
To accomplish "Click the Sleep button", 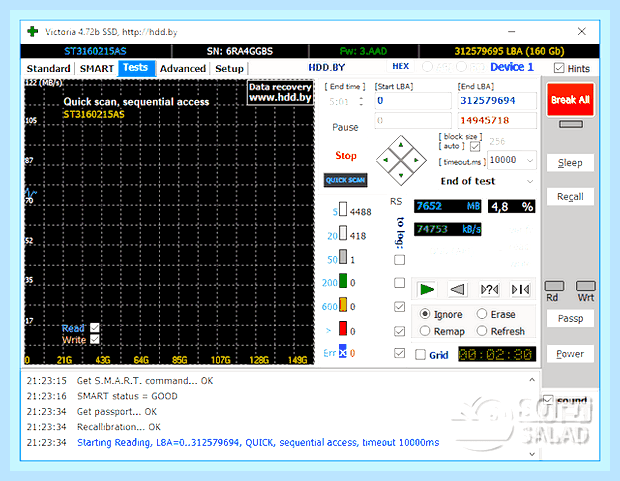I will tap(570, 163).
